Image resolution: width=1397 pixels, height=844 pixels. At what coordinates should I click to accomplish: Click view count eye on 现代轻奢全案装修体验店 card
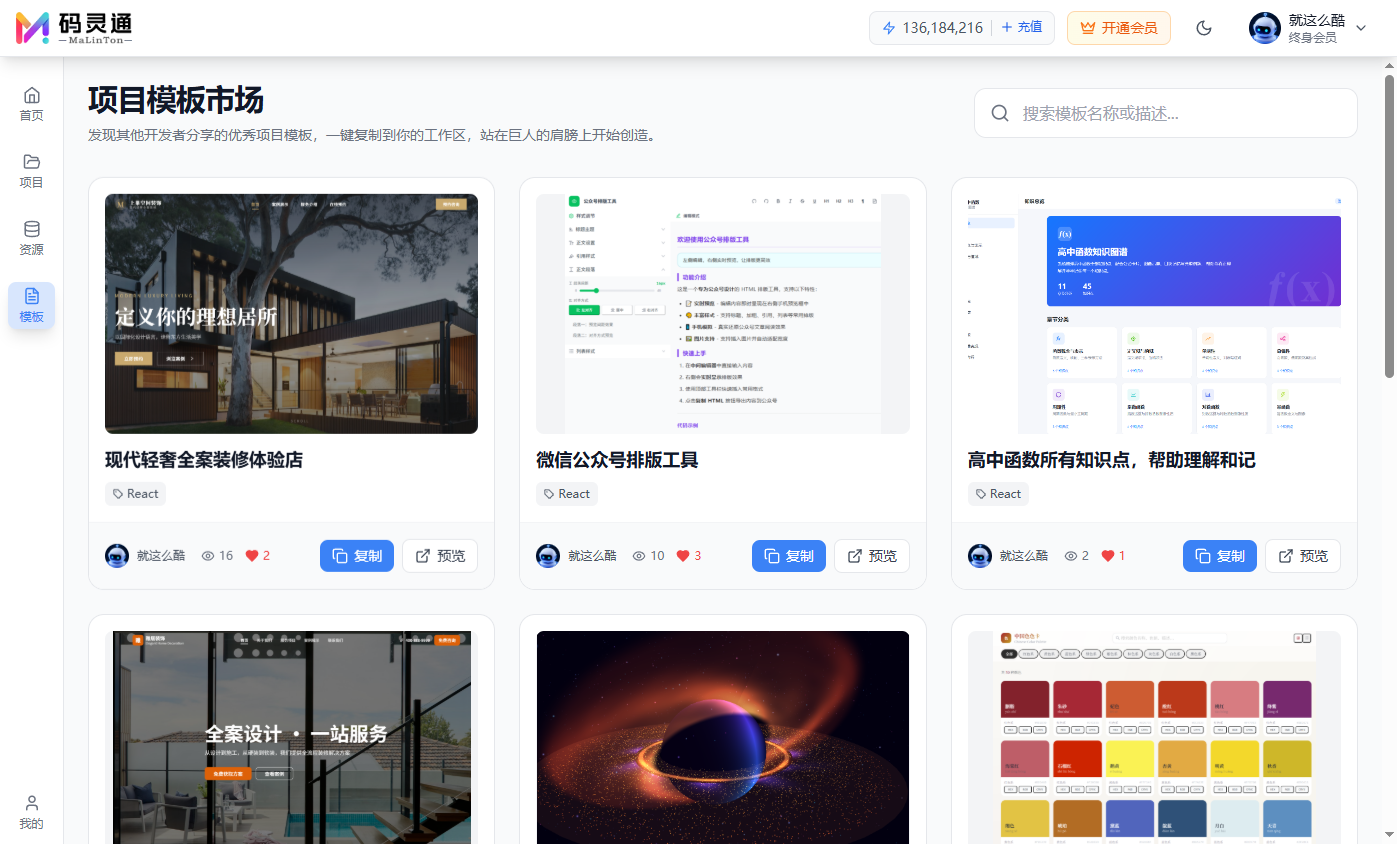(209, 556)
